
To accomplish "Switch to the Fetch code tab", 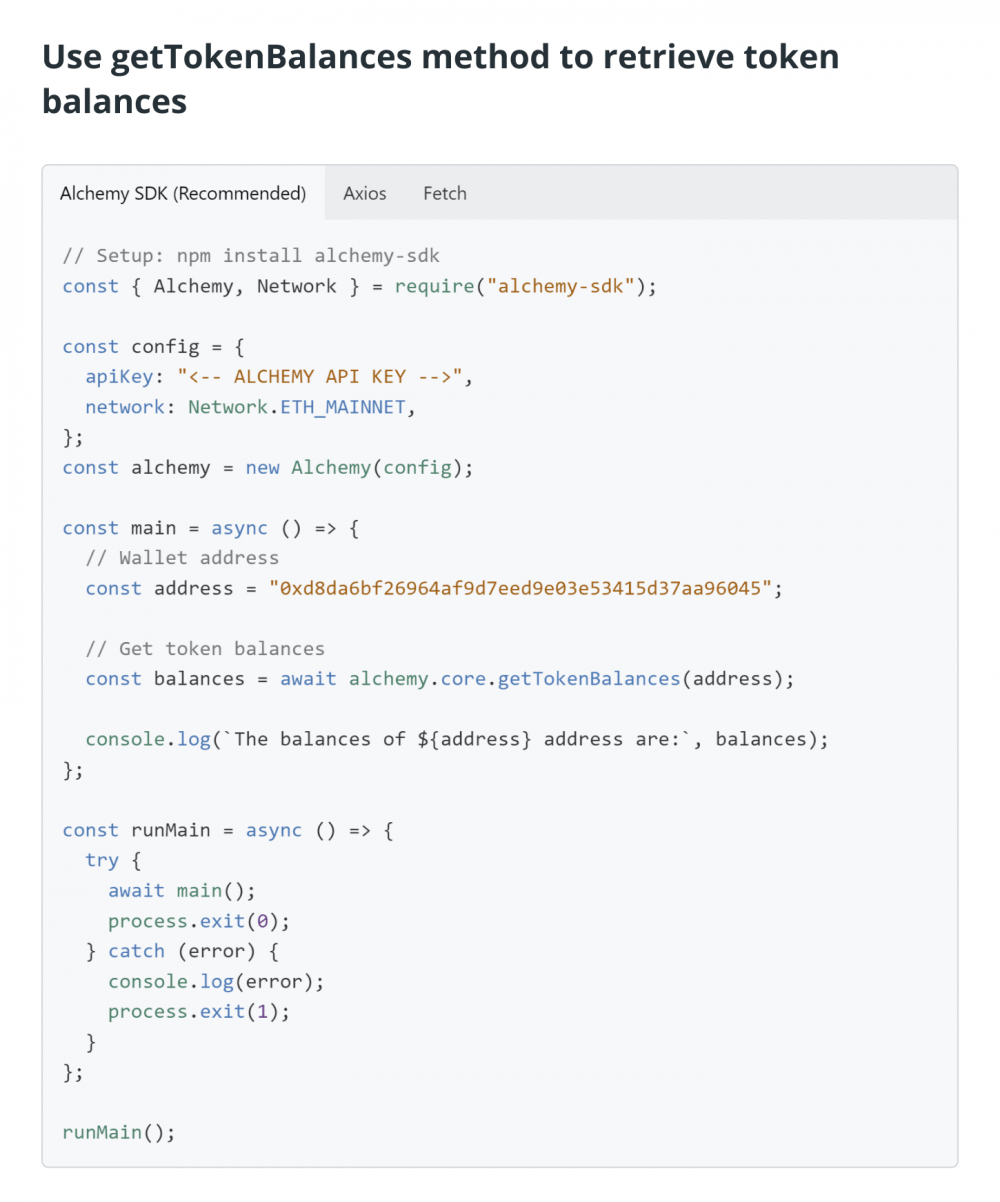I will point(444,193).
